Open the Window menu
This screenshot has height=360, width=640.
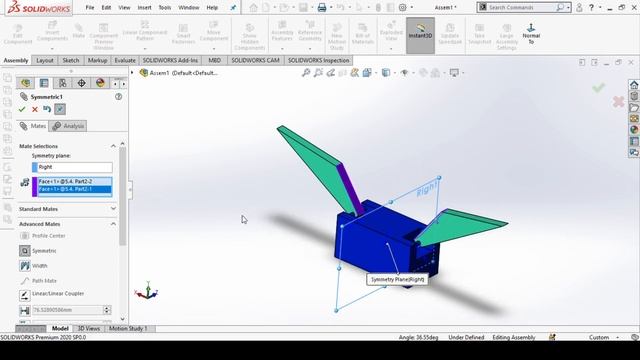189,7
